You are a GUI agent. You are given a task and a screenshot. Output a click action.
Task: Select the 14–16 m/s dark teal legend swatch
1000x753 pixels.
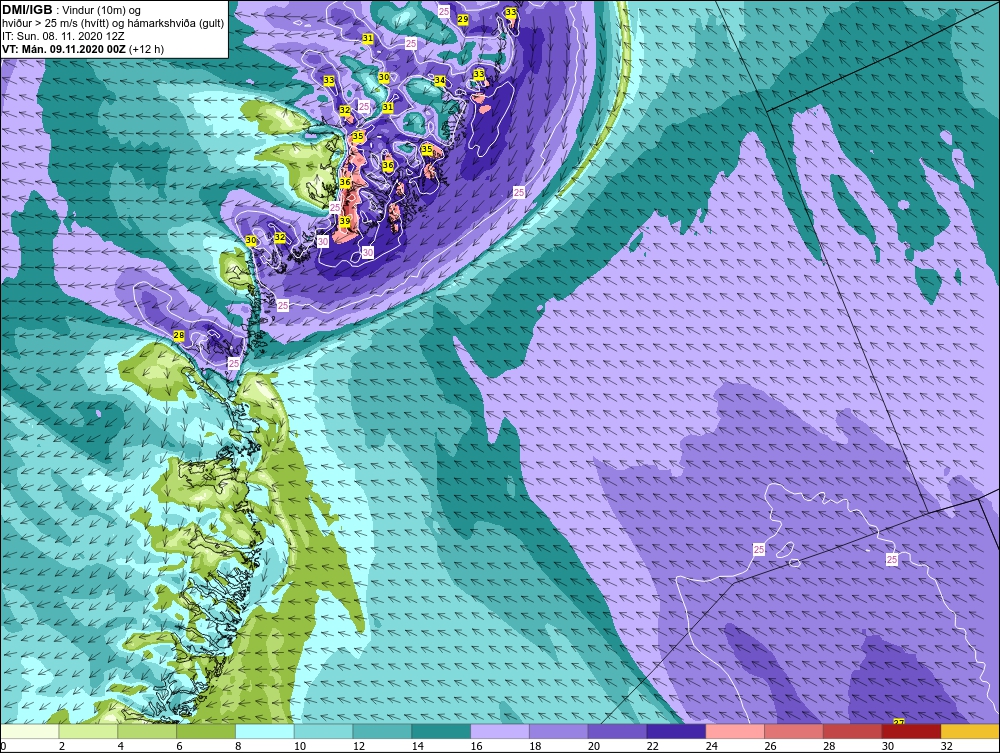coord(441,731)
